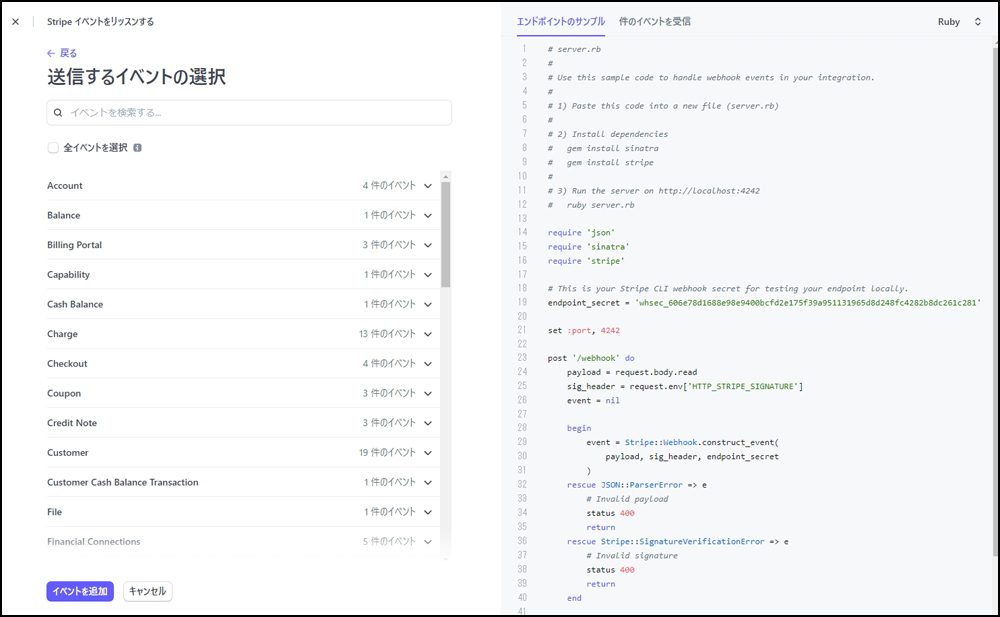Click 13 件のイベント count for Charge
Screen dimensions: 1000x617
coord(387,334)
